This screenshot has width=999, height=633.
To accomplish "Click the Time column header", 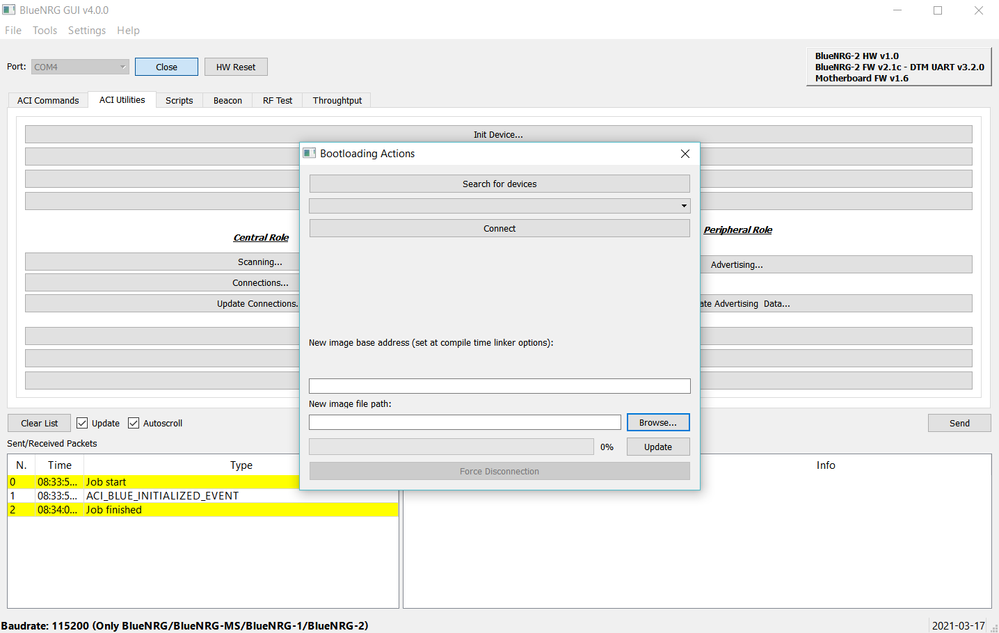I will (59, 466).
